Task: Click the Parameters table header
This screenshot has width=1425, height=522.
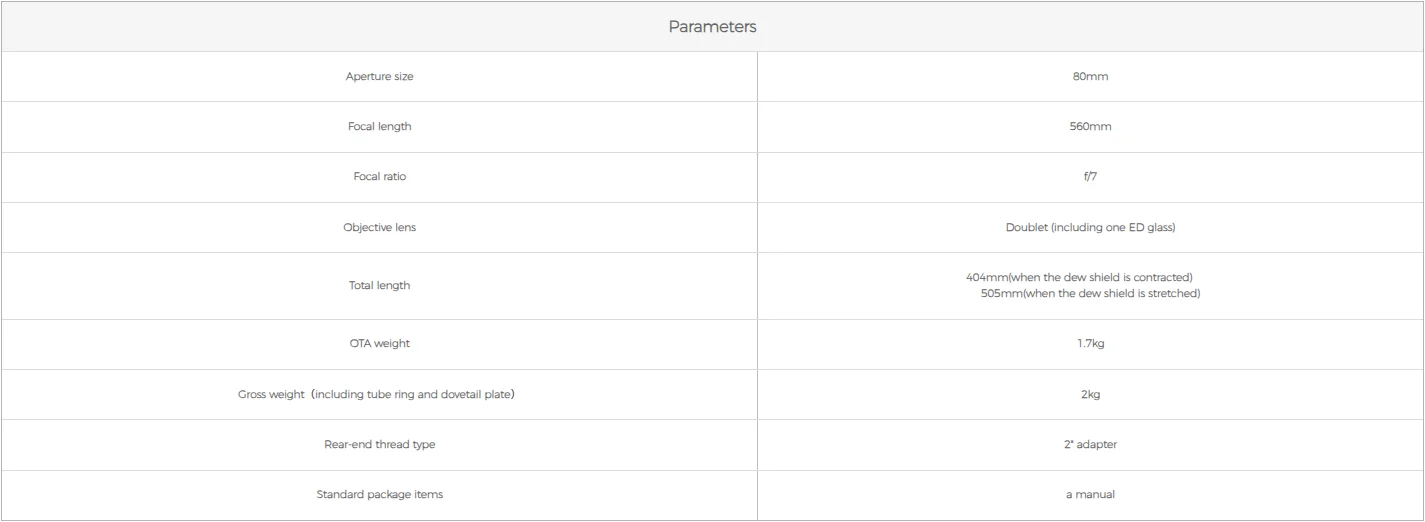Action: coord(712,27)
